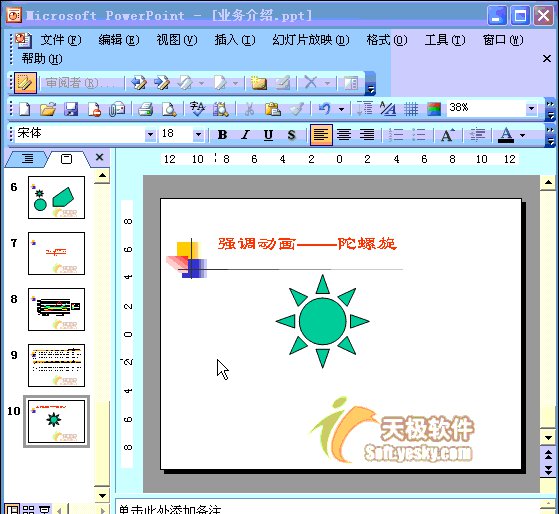Open the 插入(I) menu
The height and width of the screenshot is (514, 559).
pos(235,40)
